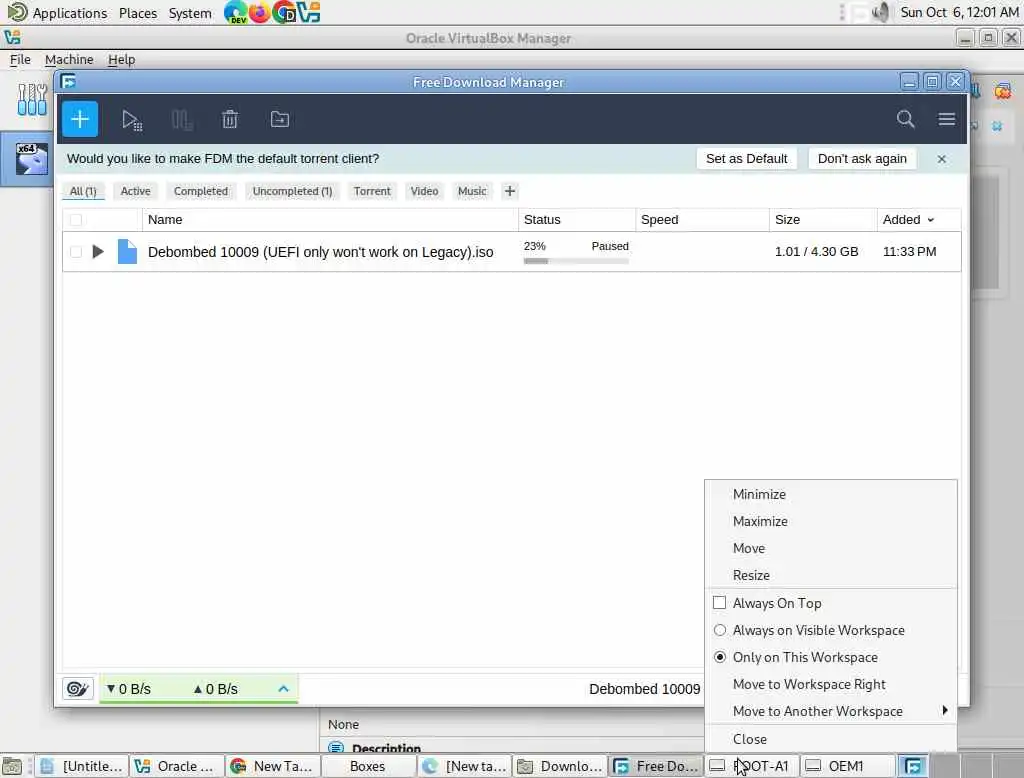Select the Completed filter tab

tap(200, 191)
